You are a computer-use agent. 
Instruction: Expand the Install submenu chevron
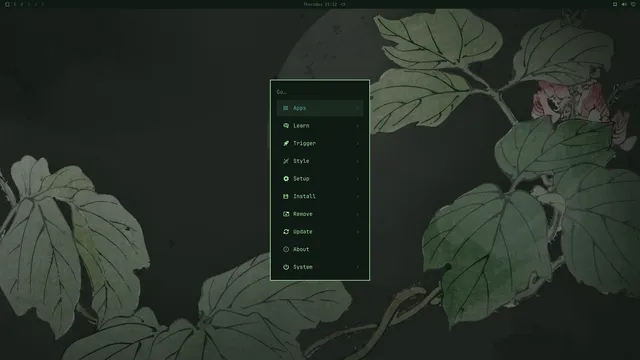pos(358,196)
